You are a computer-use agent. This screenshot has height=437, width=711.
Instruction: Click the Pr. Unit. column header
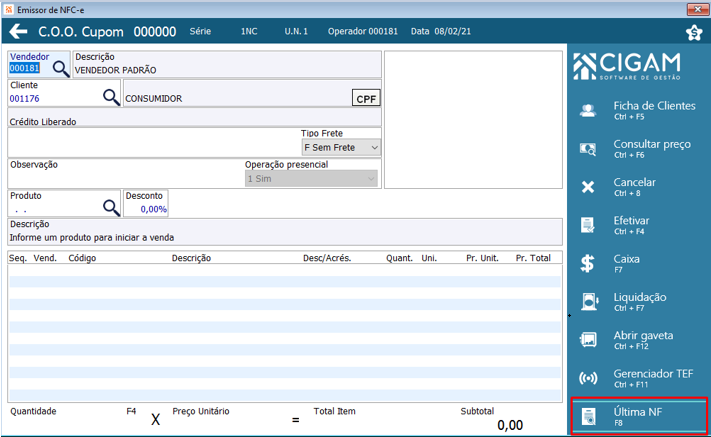click(x=482, y=258)
